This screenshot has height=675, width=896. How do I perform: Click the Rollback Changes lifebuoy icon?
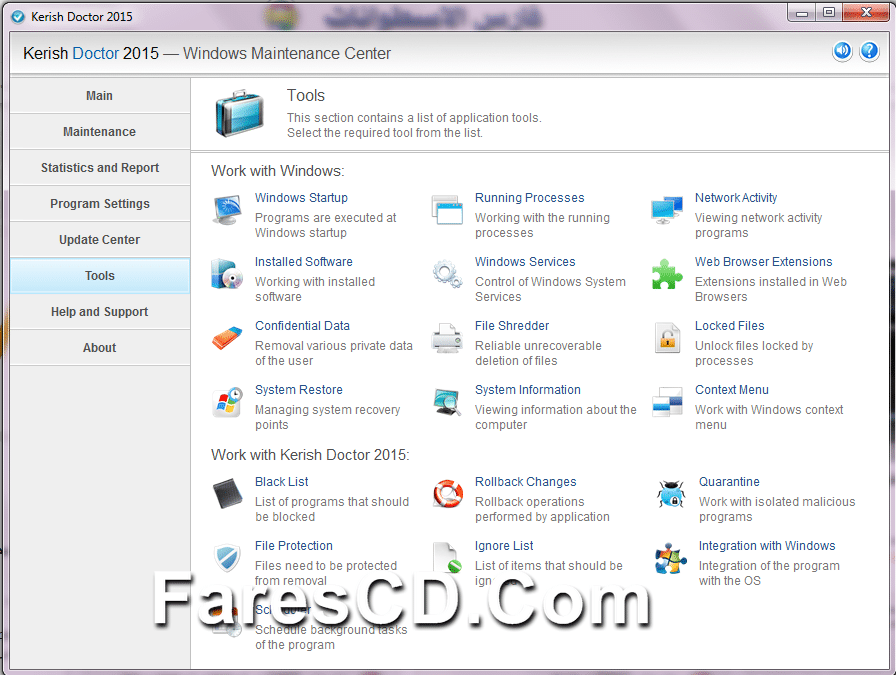tap(447, 493)
